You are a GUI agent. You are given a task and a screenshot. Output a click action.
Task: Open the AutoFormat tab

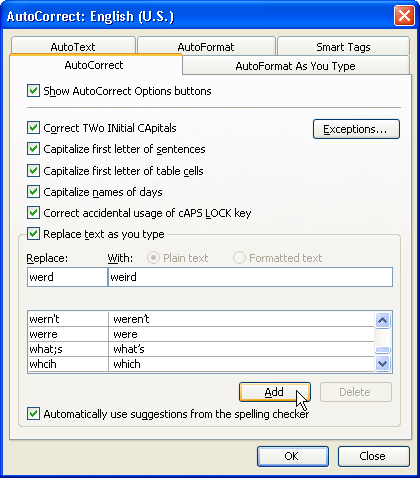pos(206,47)
